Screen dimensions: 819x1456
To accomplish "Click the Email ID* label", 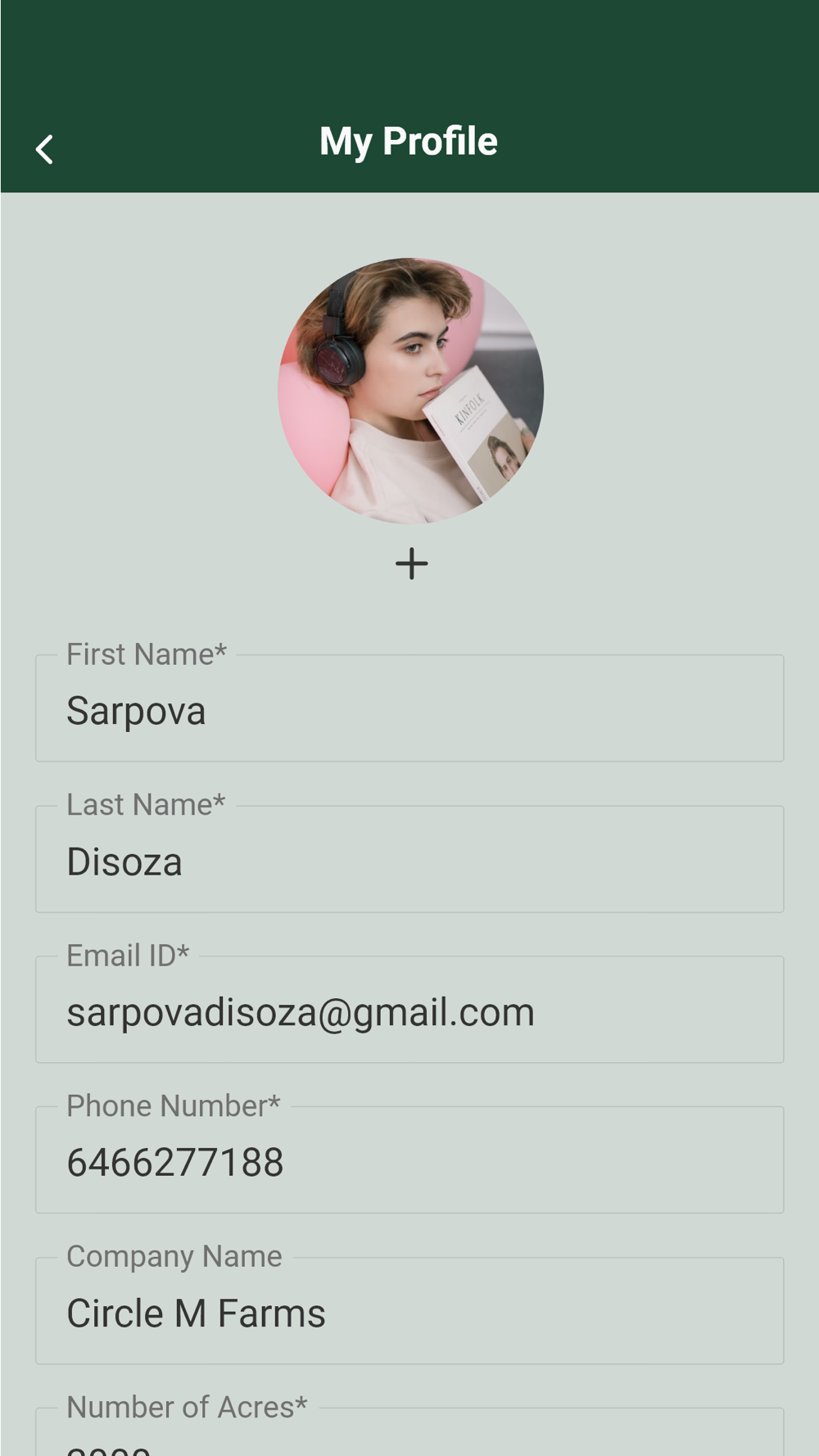I will [128, 956].
